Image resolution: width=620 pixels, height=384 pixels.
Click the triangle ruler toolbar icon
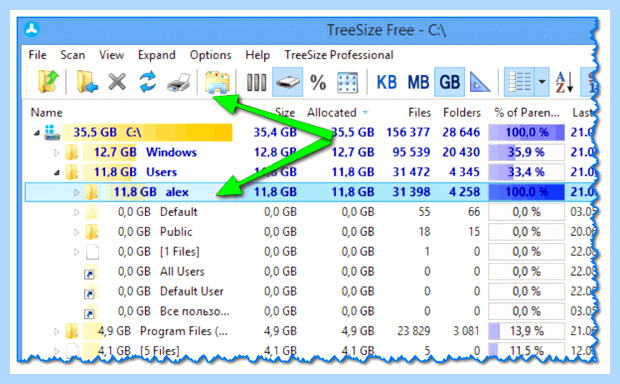[480, 82]
